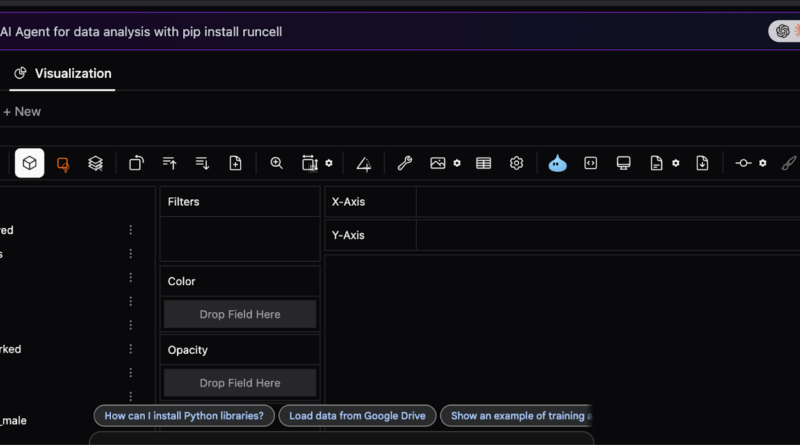
Task: Click the Color Drop Field Here zone
Action: pyautogui.click(x=240, y=314)
